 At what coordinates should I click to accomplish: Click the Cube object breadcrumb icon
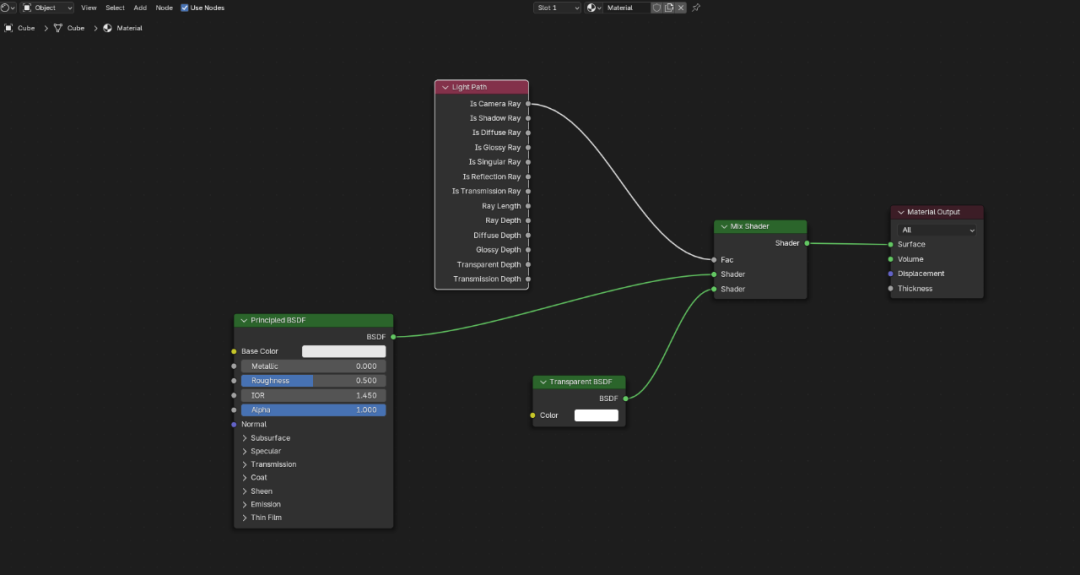[9, 28]
